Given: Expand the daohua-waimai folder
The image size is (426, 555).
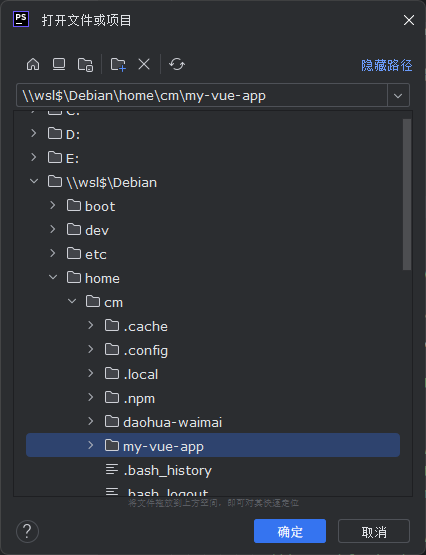Looking at the screenshot, I should tap(91, 421).
